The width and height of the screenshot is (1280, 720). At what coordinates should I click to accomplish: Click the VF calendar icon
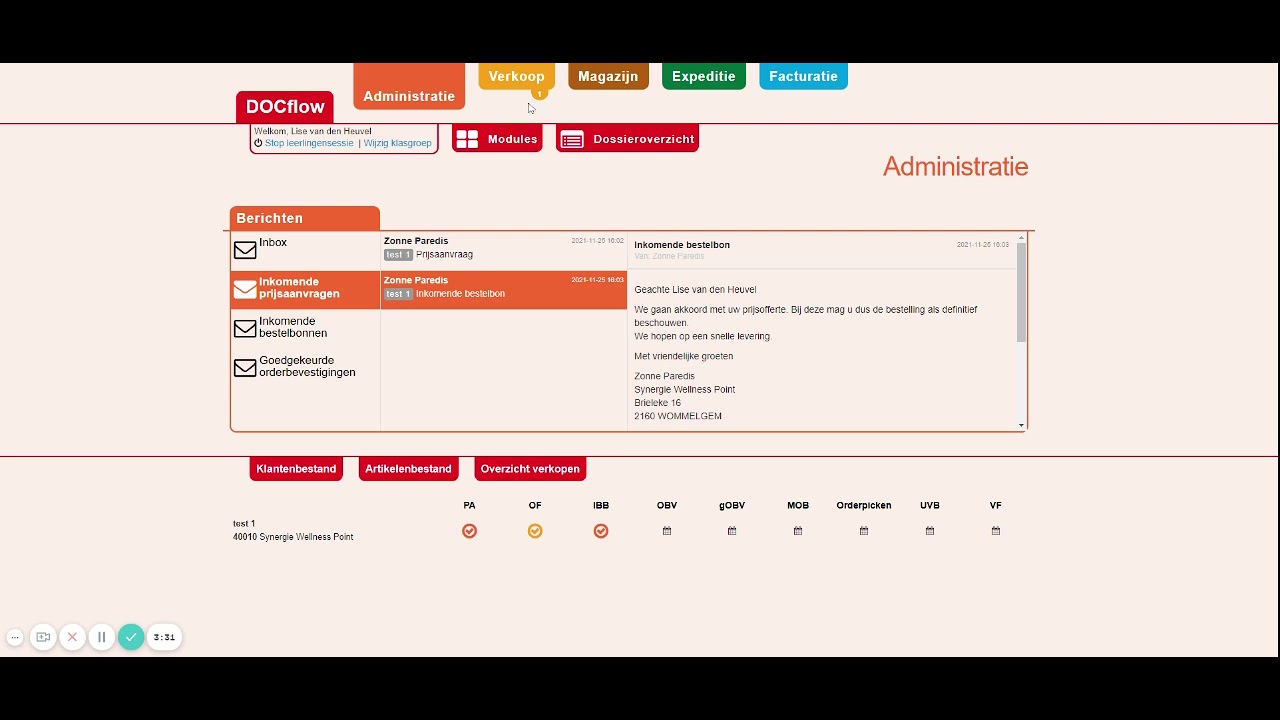996,531
